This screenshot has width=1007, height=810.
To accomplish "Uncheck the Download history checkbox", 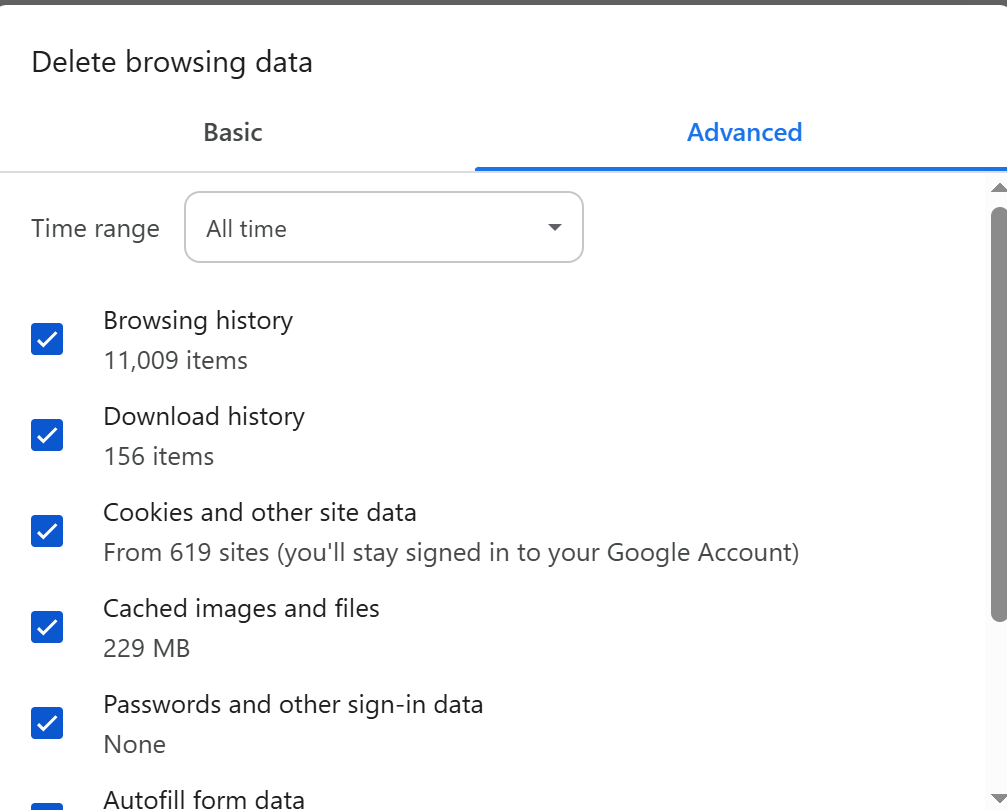I will pos(47,435).
